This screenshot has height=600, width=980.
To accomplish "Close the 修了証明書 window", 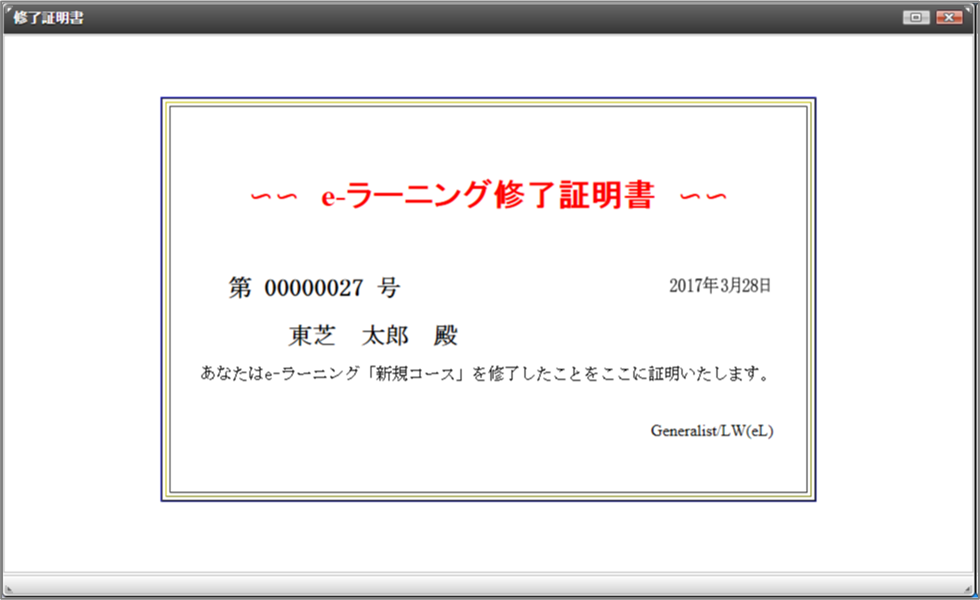I will 948,17.
